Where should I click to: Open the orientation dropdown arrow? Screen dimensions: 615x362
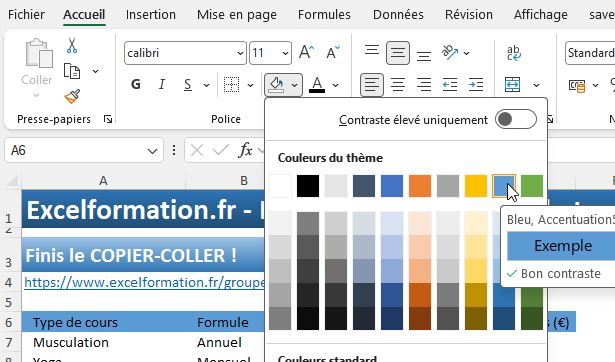[x=466, y=53]
